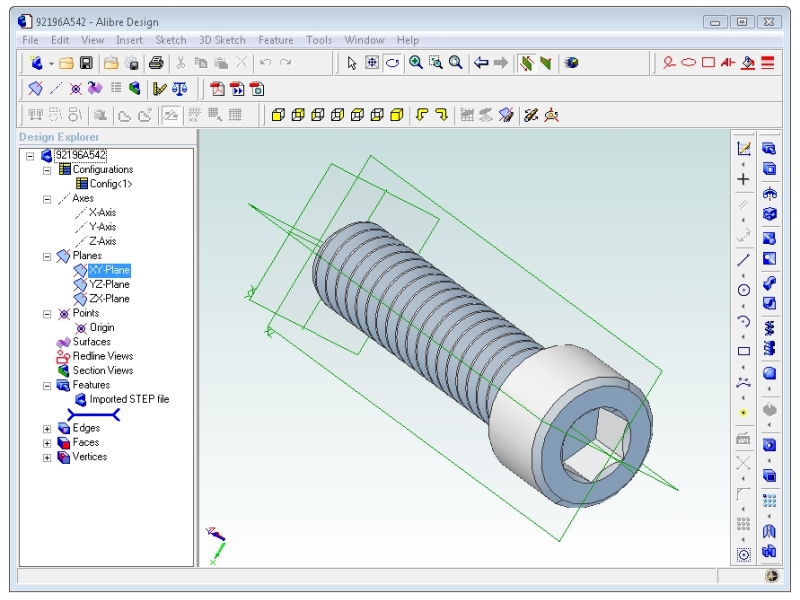
Task: Click the insert point toolbar icon
Action: [76, 89]
